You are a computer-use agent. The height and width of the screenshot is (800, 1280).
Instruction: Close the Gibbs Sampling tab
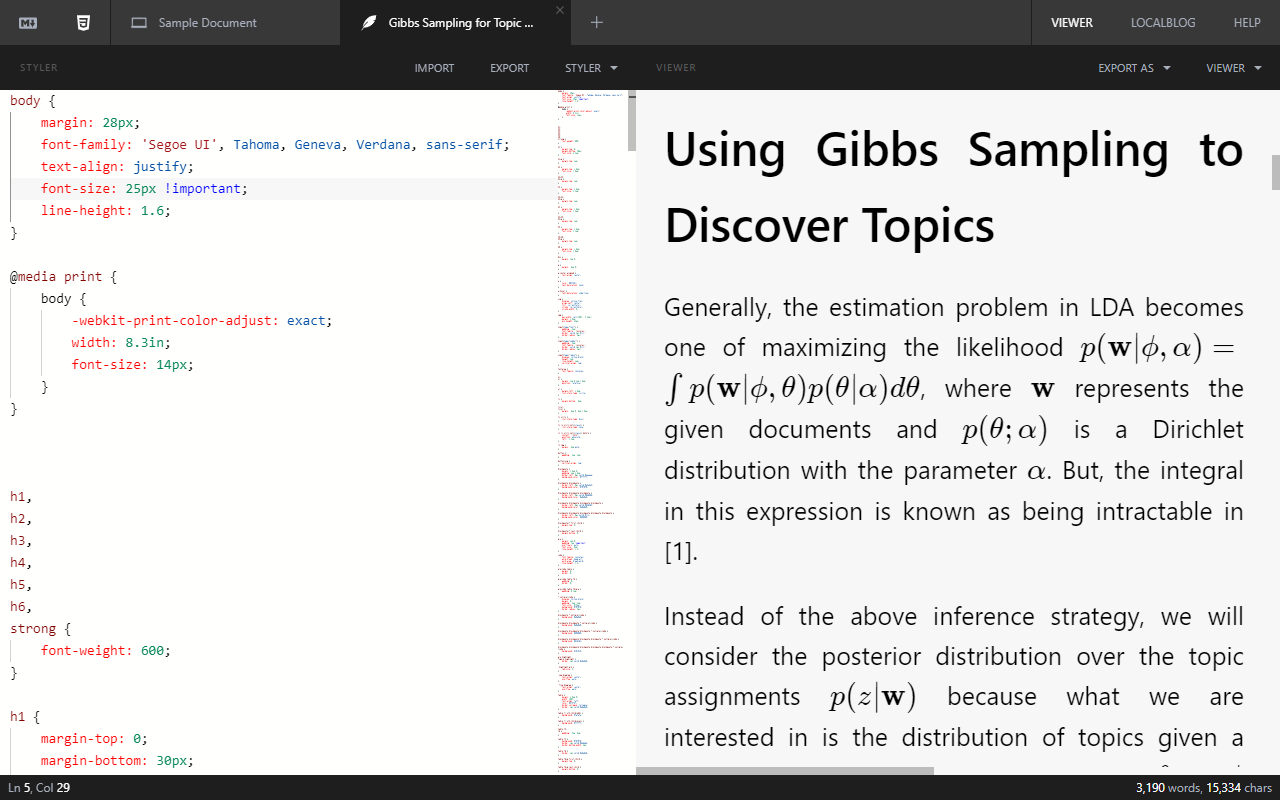pos(560,10)
